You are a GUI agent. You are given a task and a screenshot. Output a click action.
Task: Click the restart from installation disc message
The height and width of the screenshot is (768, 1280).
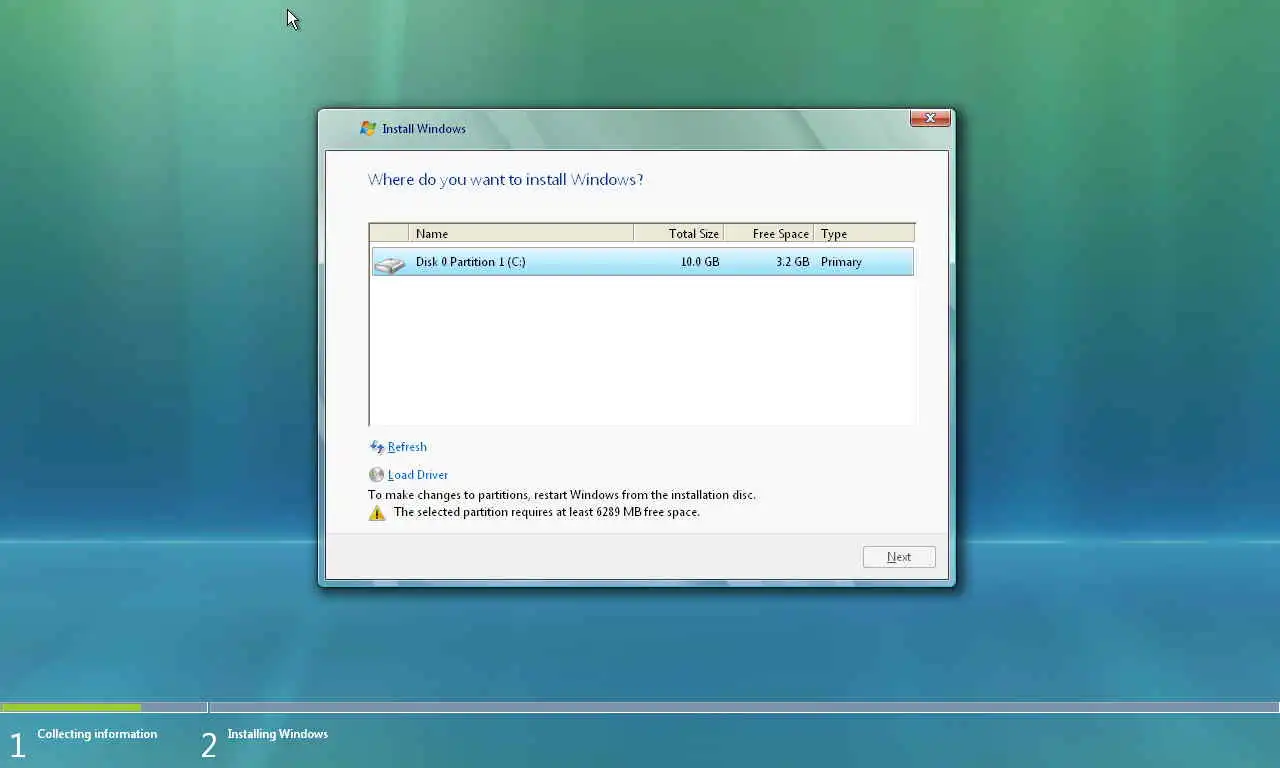[562, 495]
